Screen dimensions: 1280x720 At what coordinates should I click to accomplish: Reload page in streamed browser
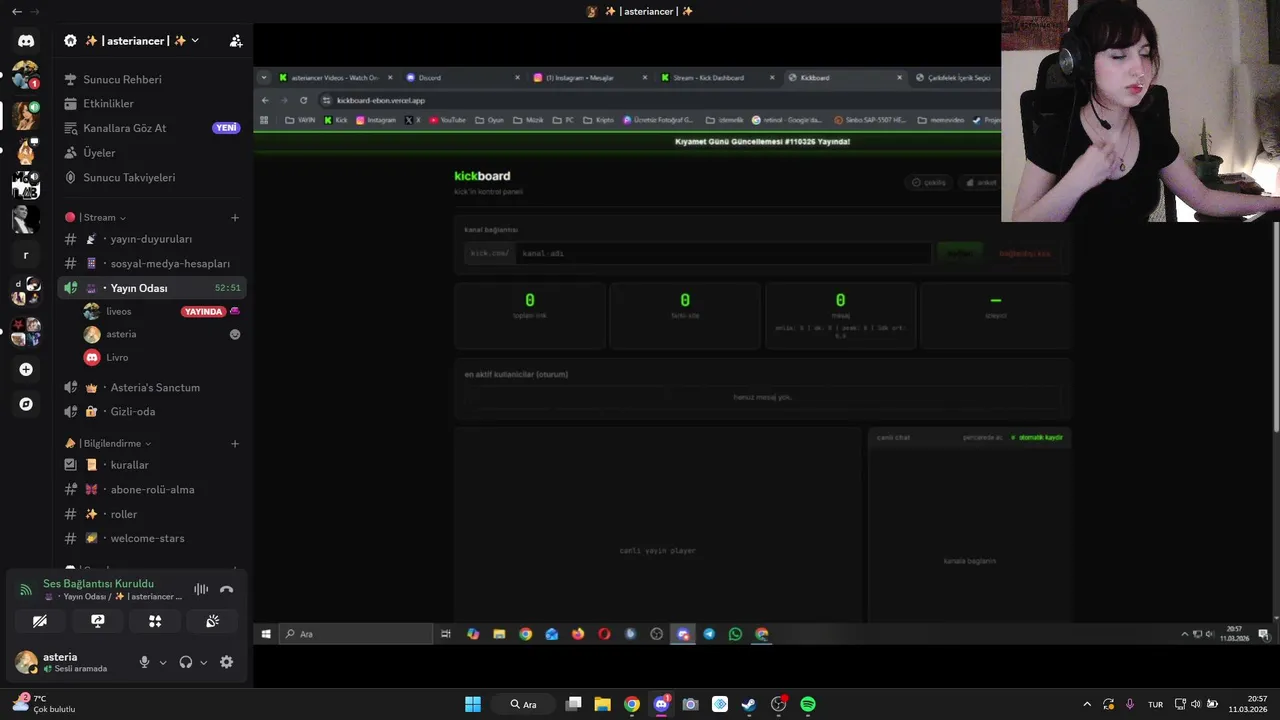[303, 100]
